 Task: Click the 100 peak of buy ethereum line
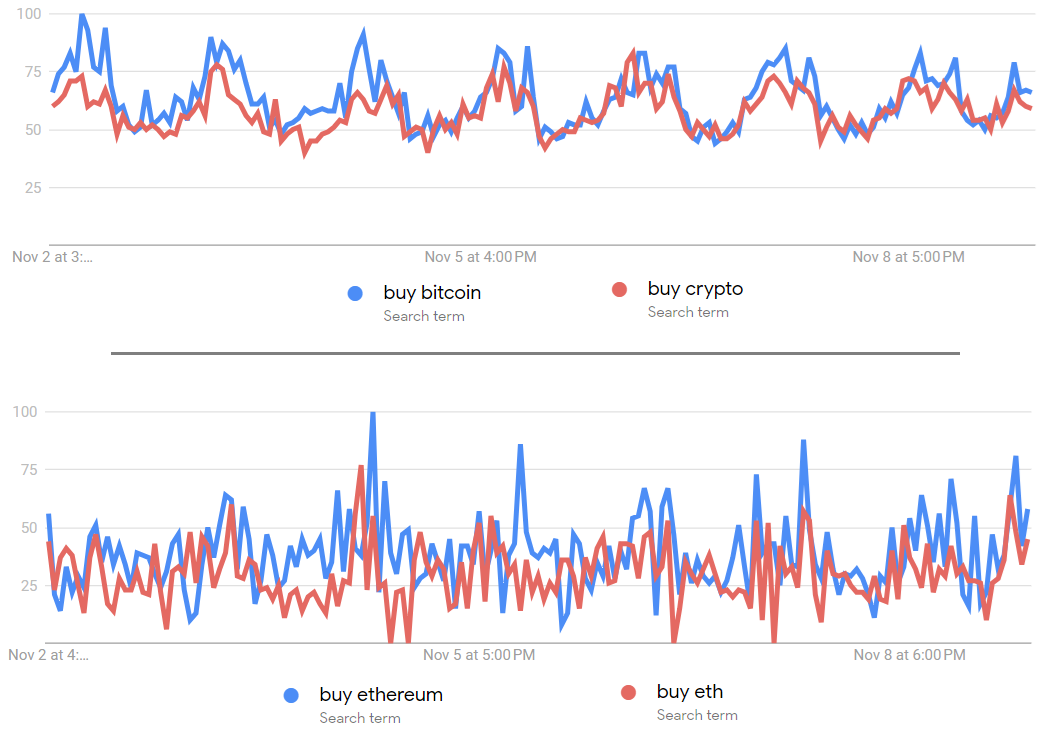tap(372, 413)
